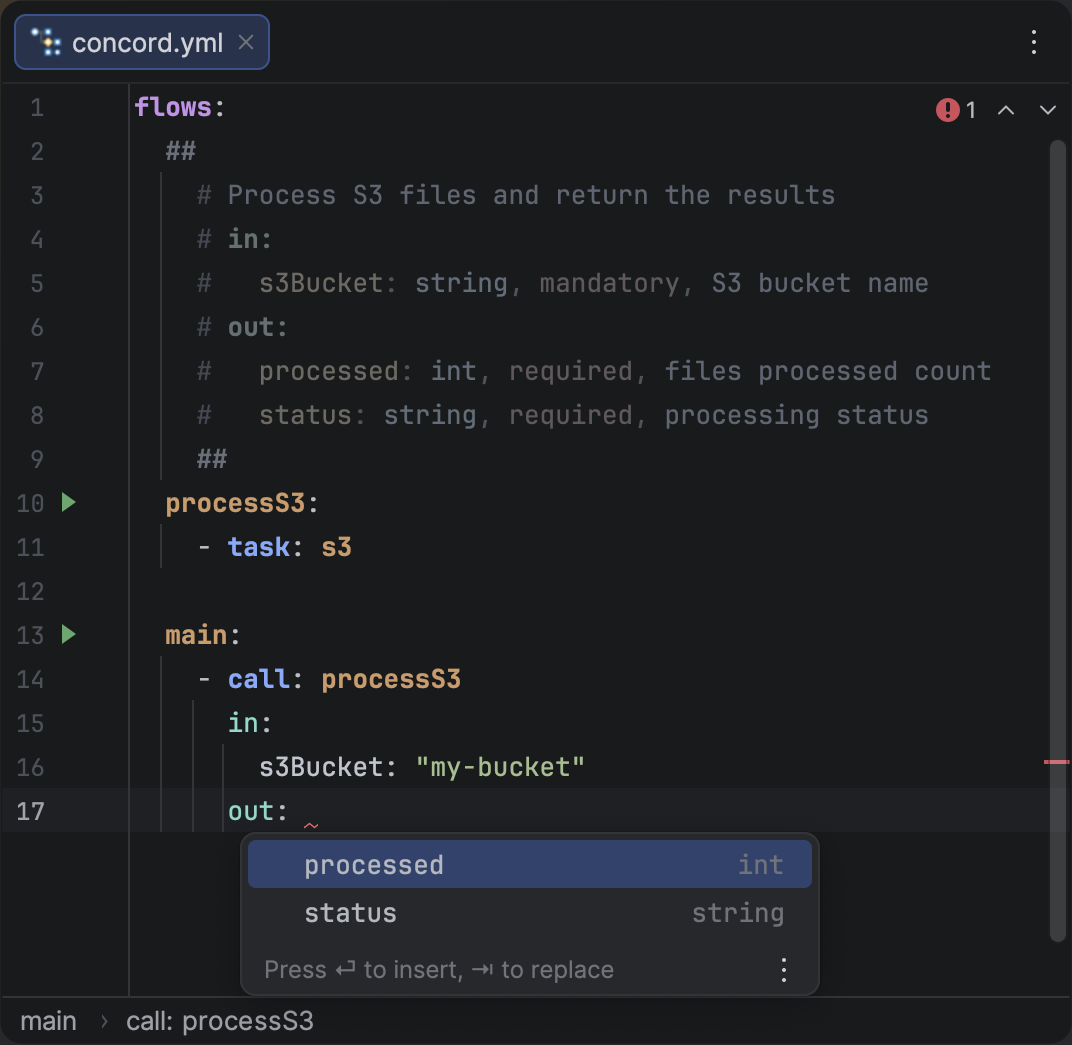Click the red error stripe marker
This screenshot has height=1045, width=1072.
coord(1056,762)
